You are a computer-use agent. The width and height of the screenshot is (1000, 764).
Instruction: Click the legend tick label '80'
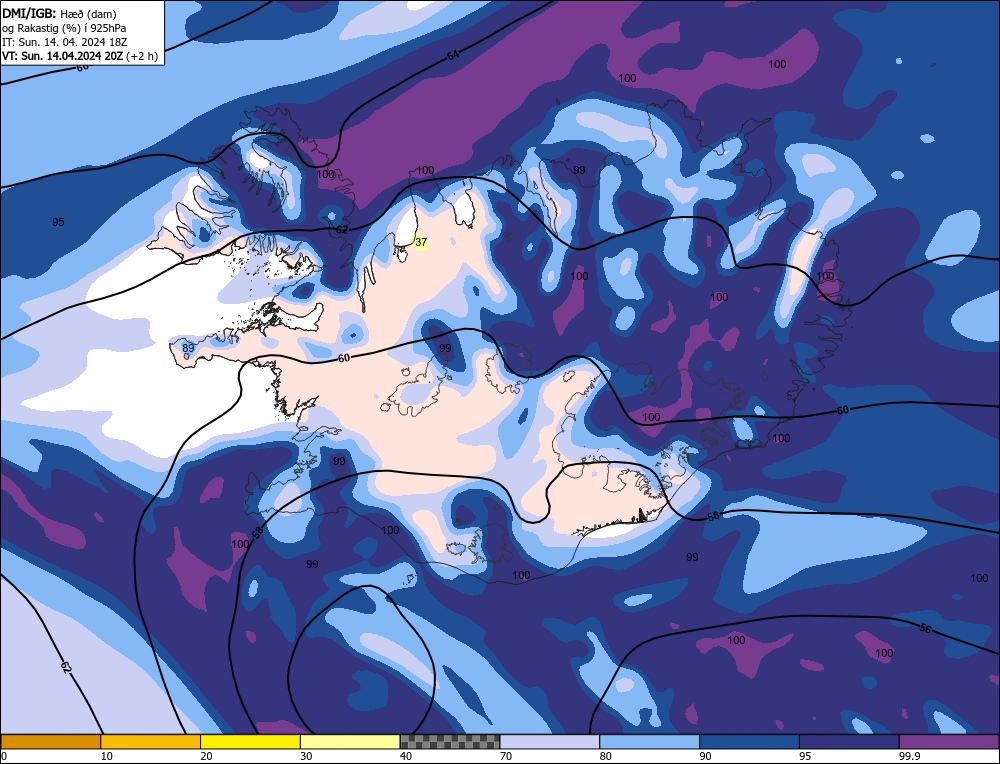pos(605,756)
